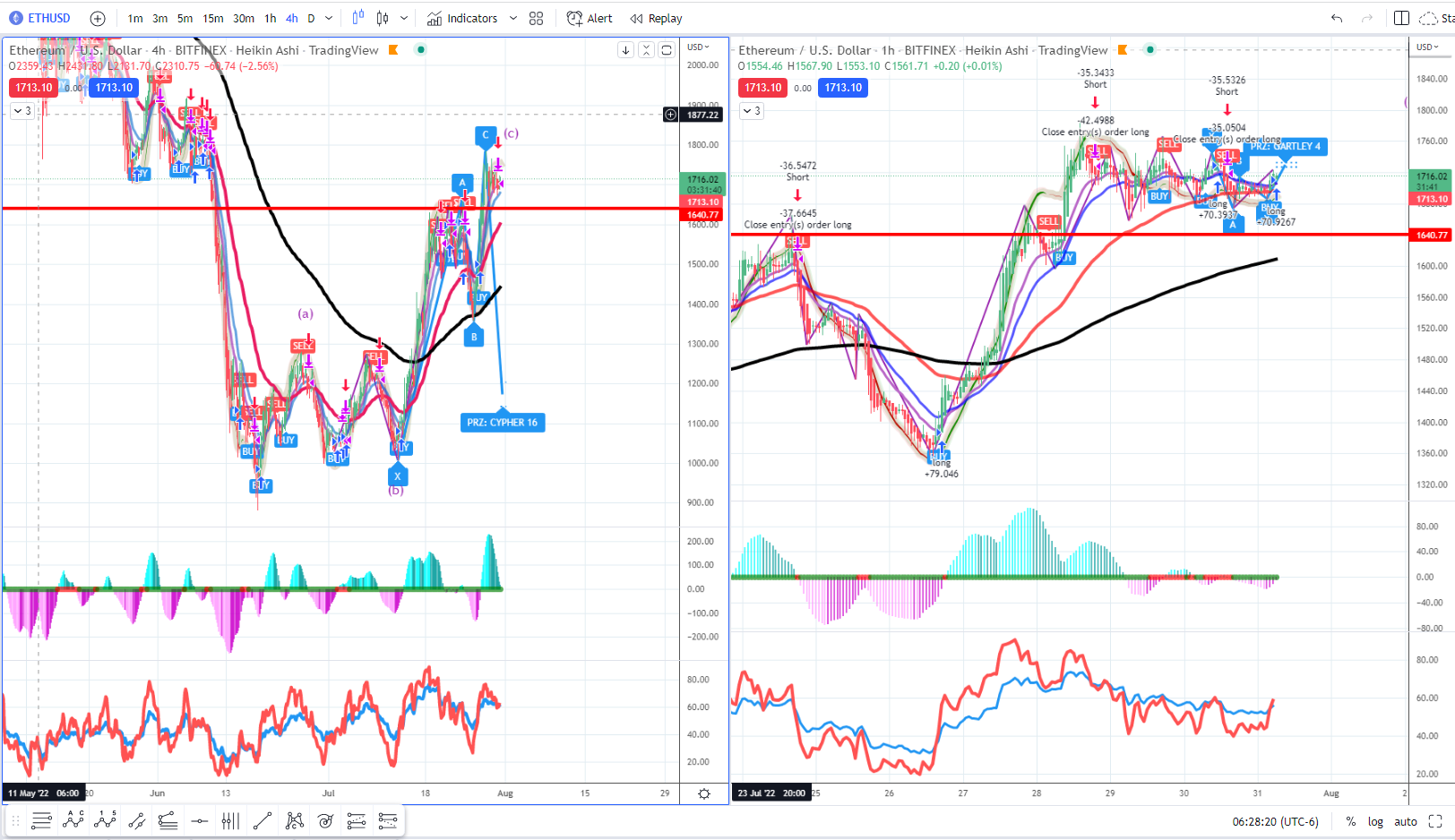Viewport: 1455px width, 840px height.
Task: Open the ETHUSD symbol search
Action: tap(39, 18)
